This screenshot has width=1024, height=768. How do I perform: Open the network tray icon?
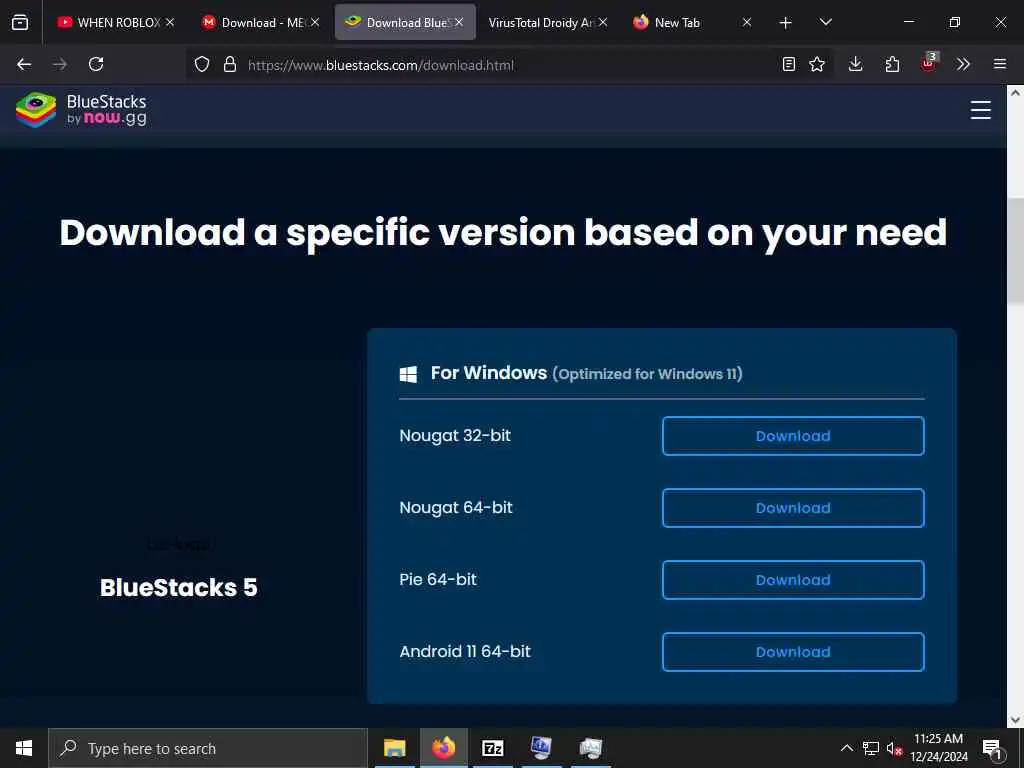pos(871,748)
